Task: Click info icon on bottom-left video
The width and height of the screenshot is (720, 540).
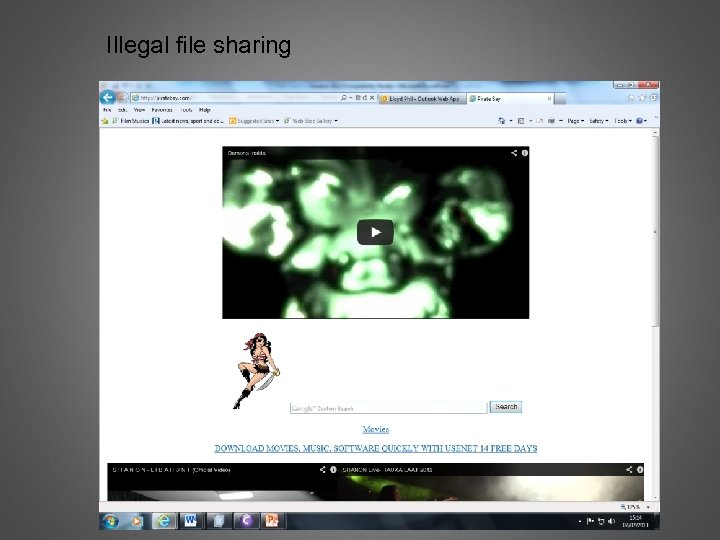Action: 333,469
